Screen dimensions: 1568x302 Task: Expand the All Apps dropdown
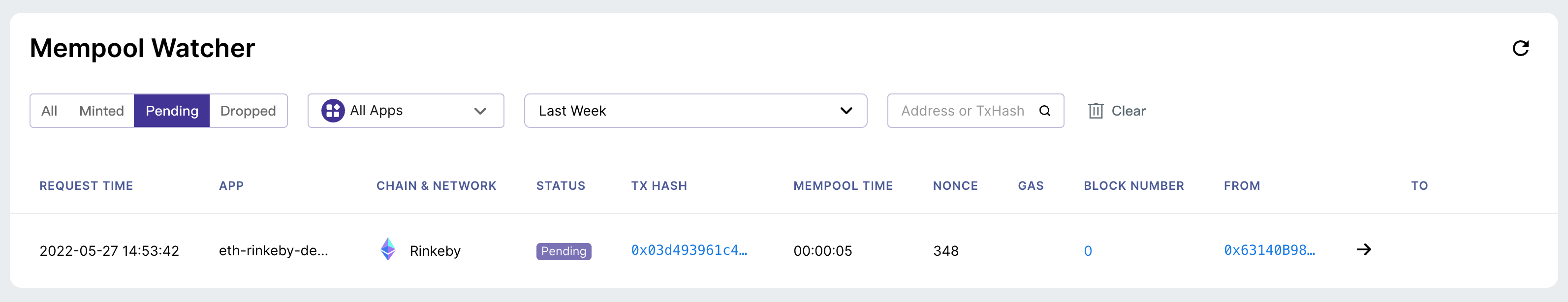tap(406, 111)
